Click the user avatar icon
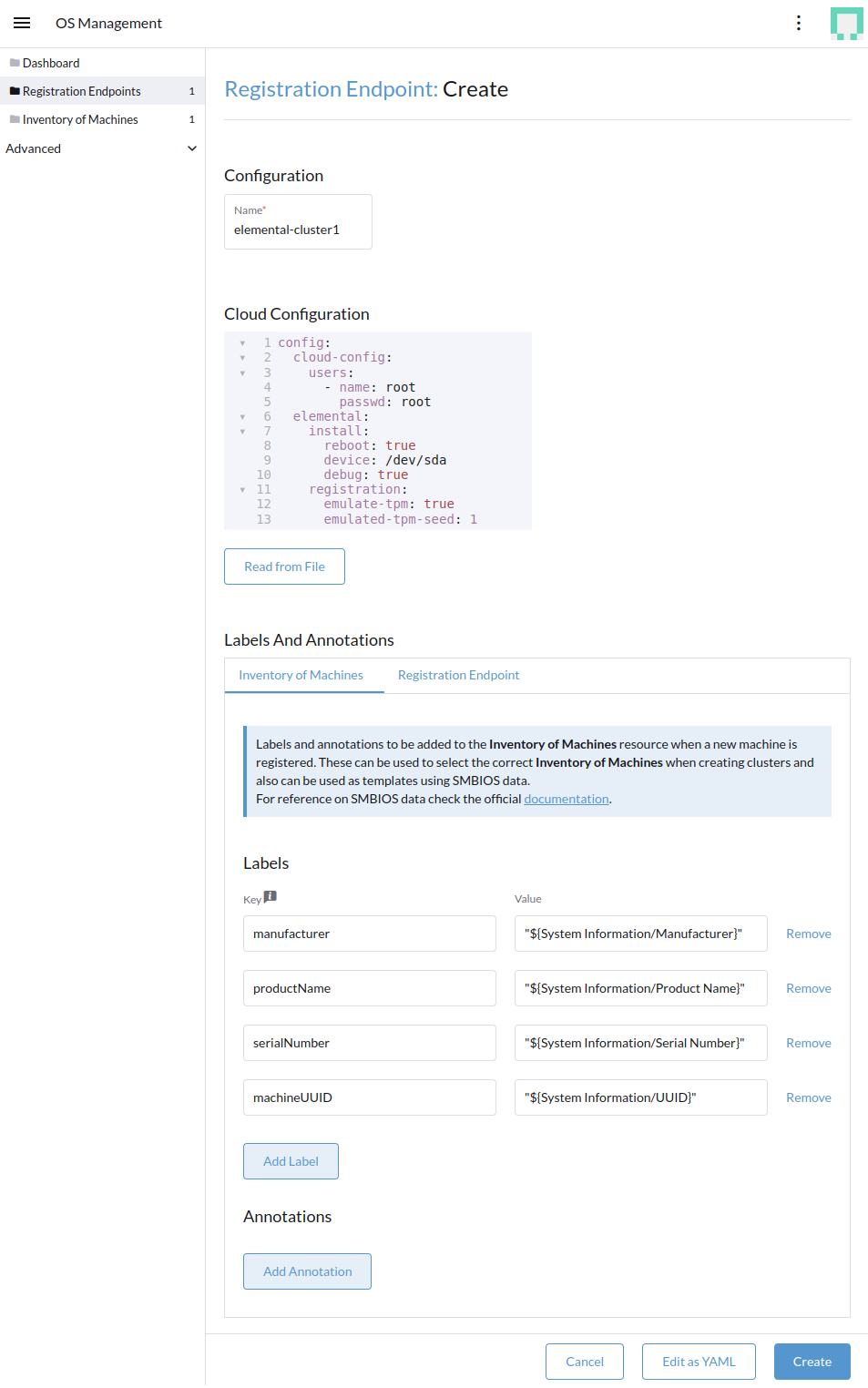The height and width of the screenshot is (1388, 868). 847,24
